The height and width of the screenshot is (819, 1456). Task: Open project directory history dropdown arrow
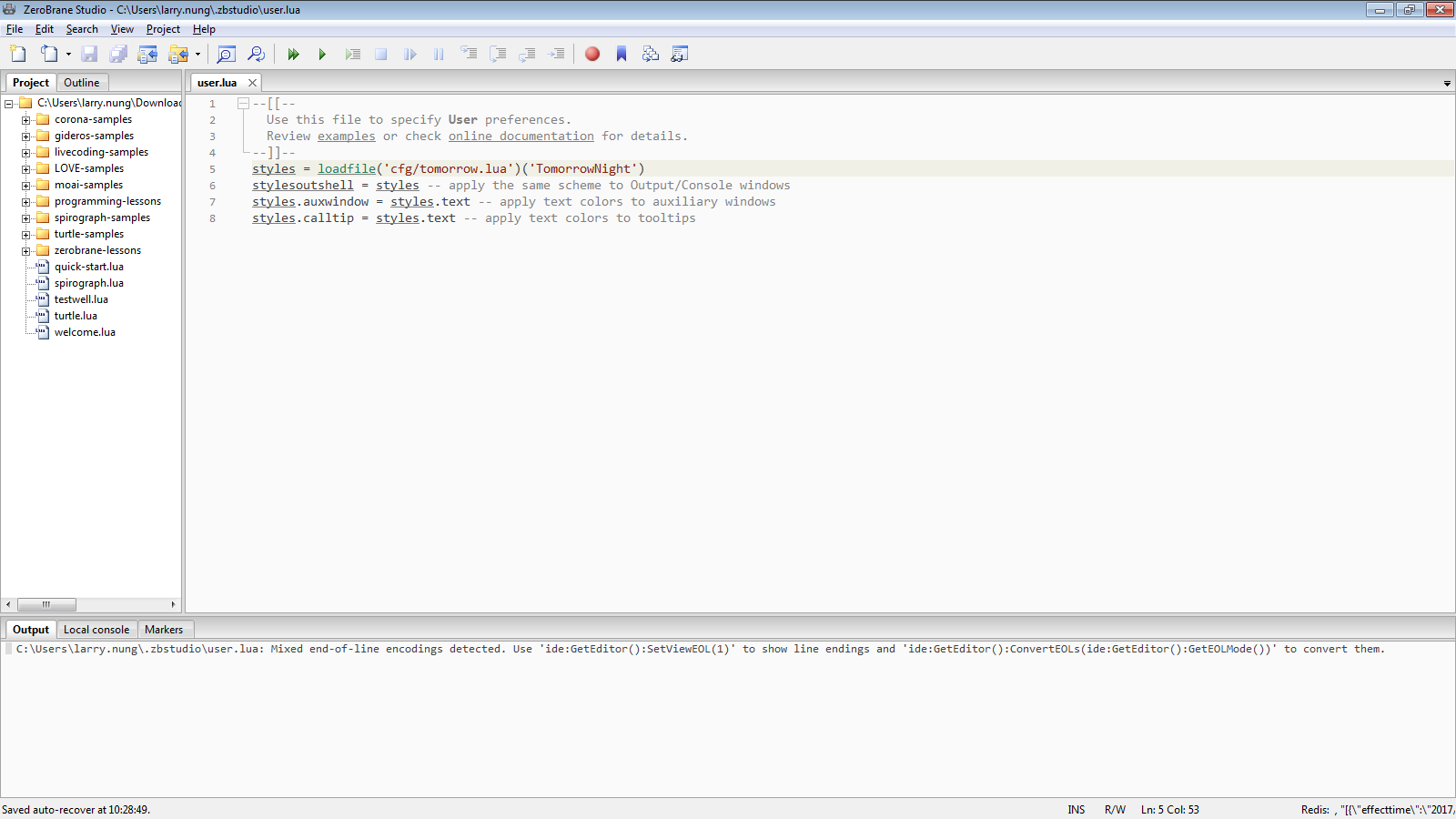[197, 54]
